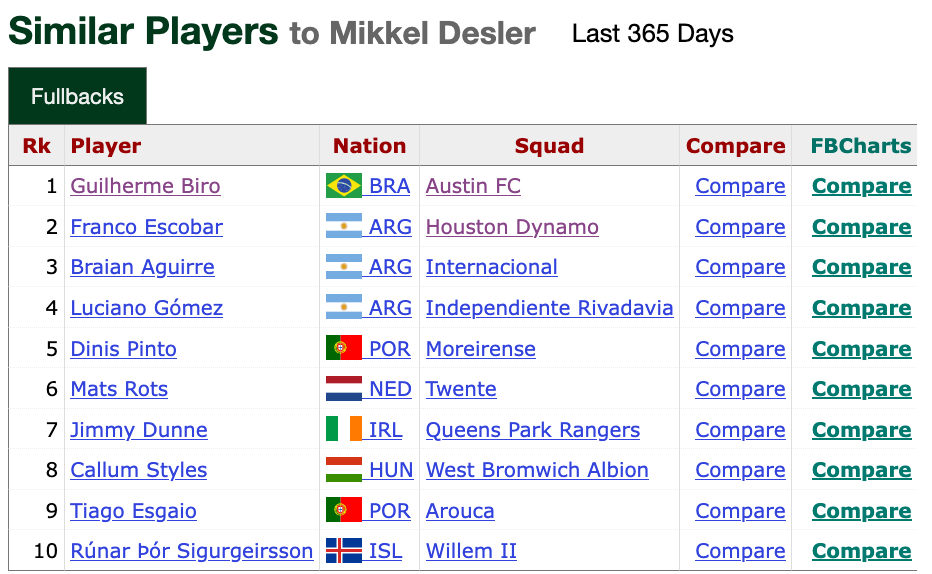Click the Iceland flag icon next to ISL
This screenshot has width=932, height=574.
pos(344,551)
